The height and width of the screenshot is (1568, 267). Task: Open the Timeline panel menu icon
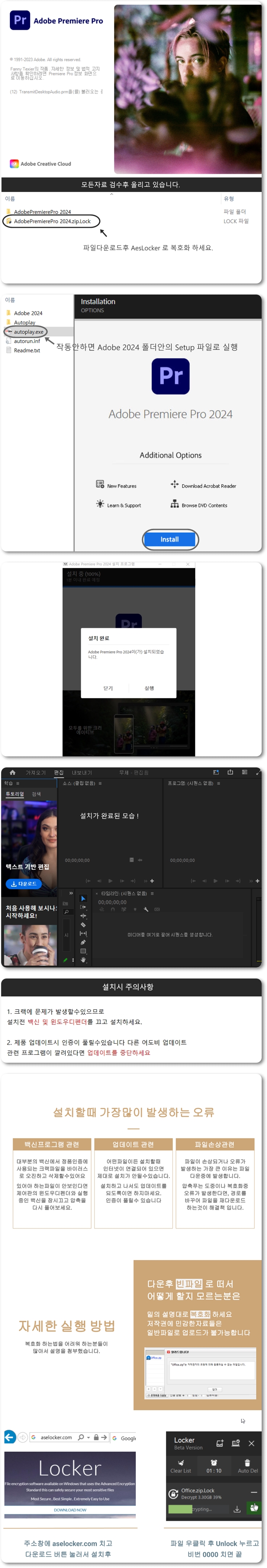[152, 894]
